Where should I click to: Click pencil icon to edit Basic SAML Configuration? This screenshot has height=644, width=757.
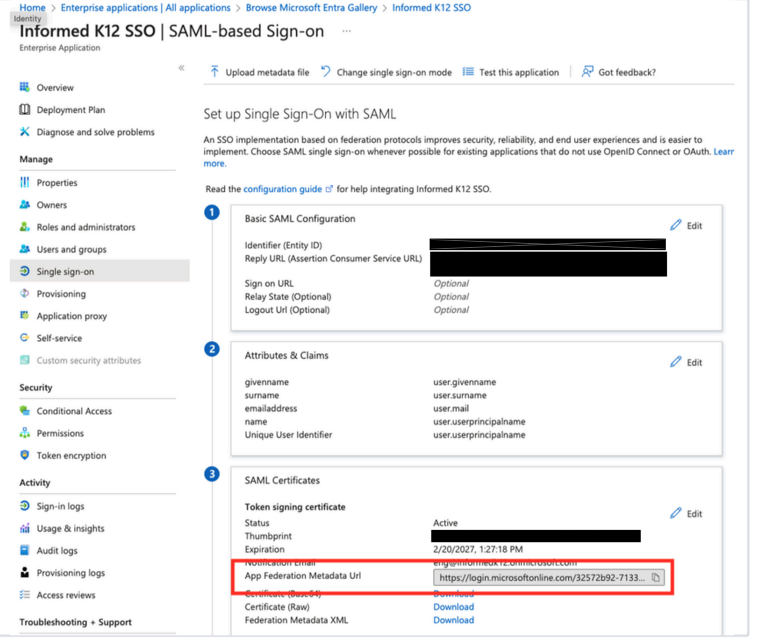676,226
